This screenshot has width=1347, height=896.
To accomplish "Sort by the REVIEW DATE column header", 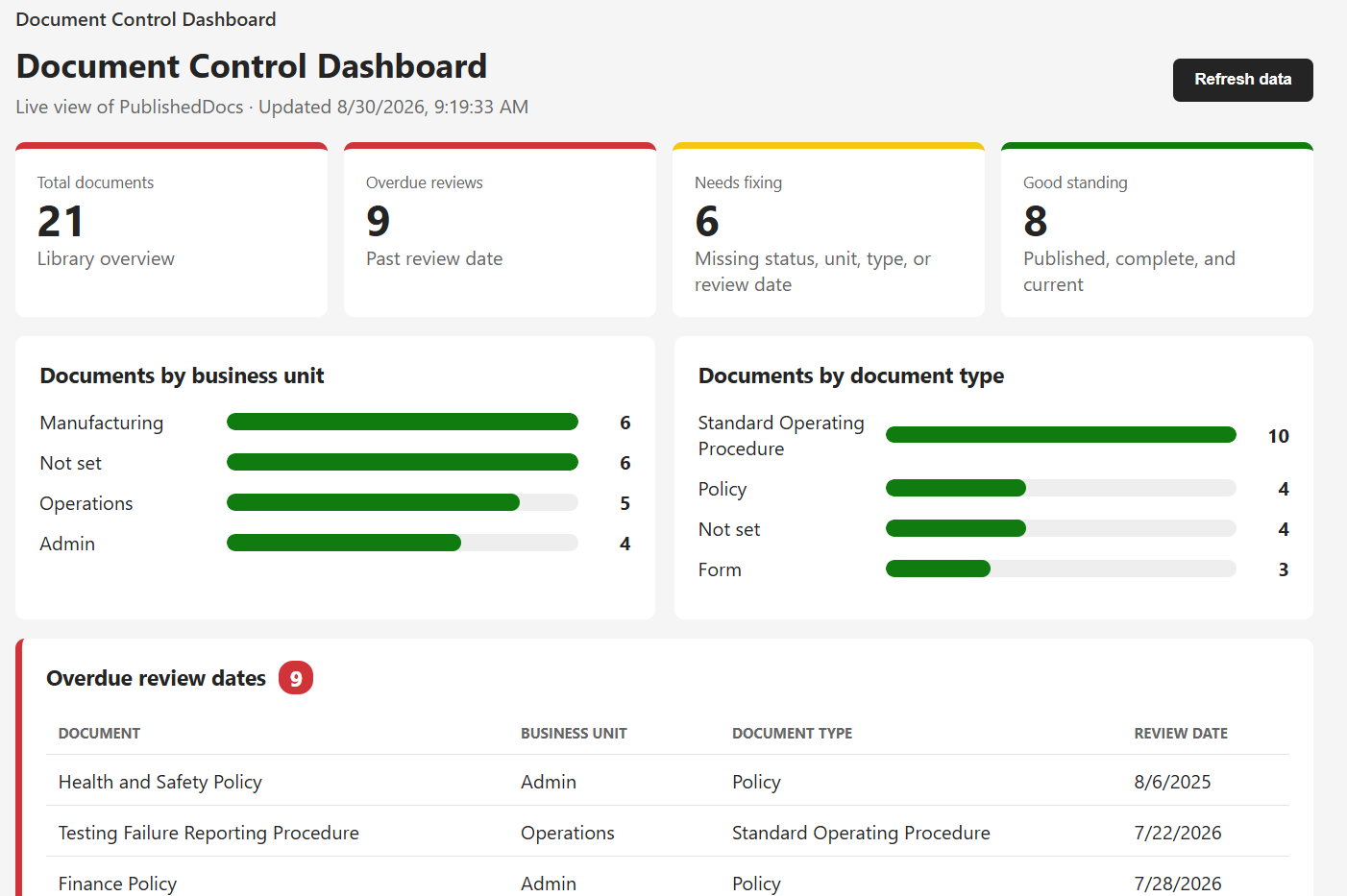I will click(1181, 734).
